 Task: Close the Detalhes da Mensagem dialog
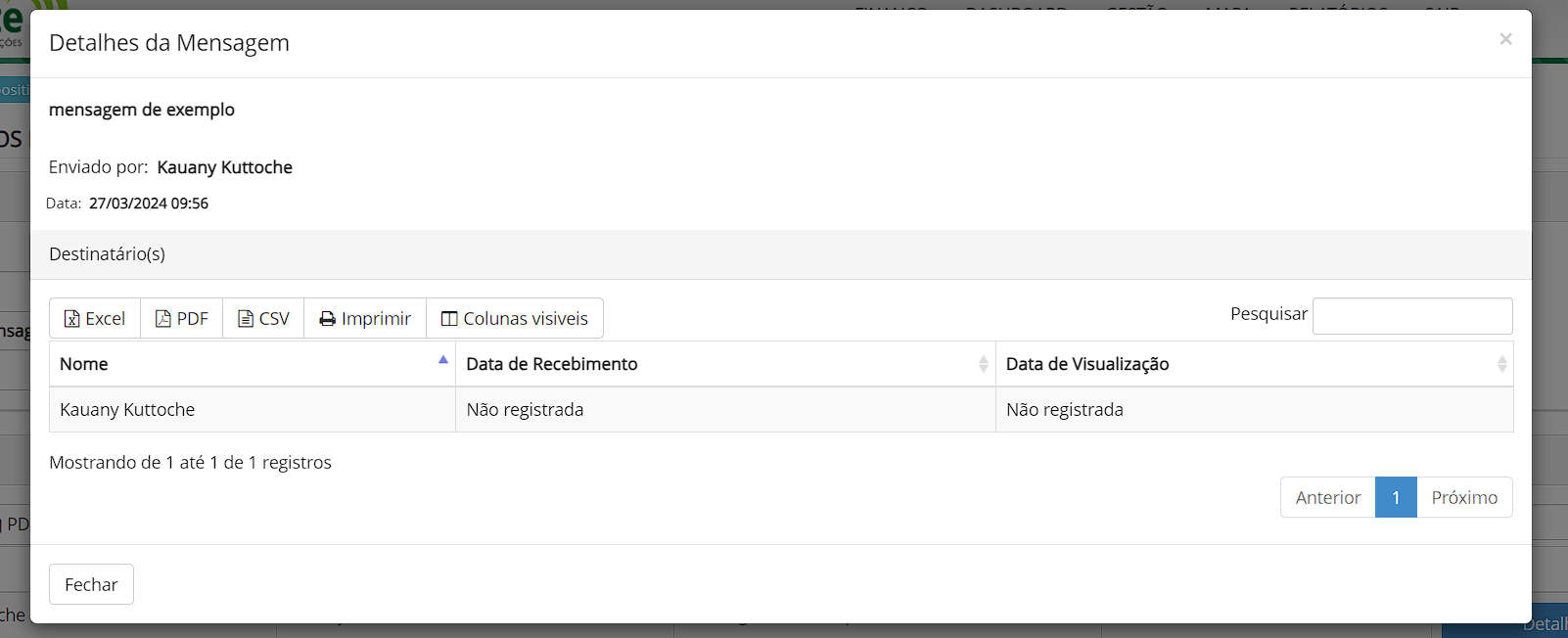tap(1505, 39)
